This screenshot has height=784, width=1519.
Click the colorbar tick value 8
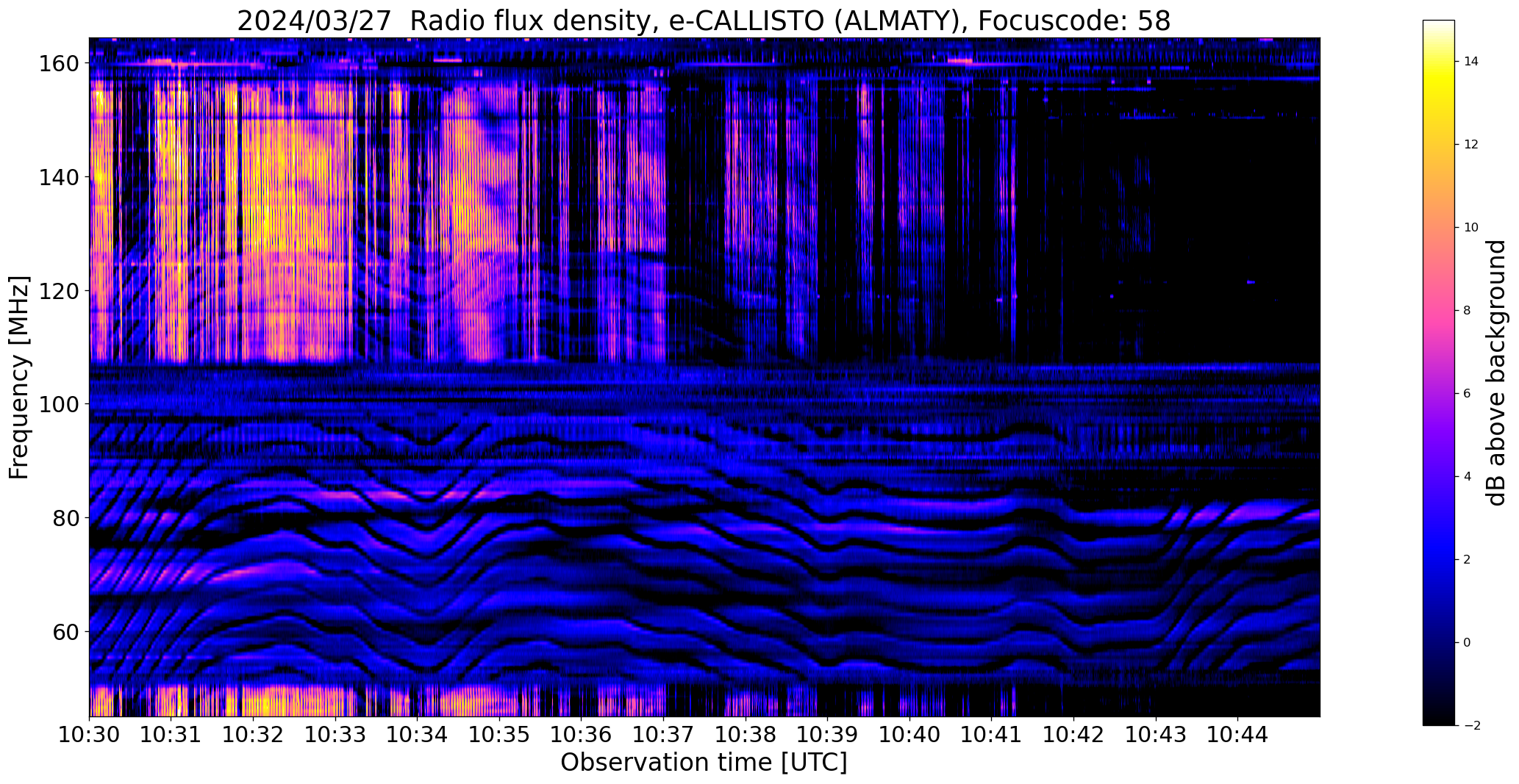pos(1468,311)
